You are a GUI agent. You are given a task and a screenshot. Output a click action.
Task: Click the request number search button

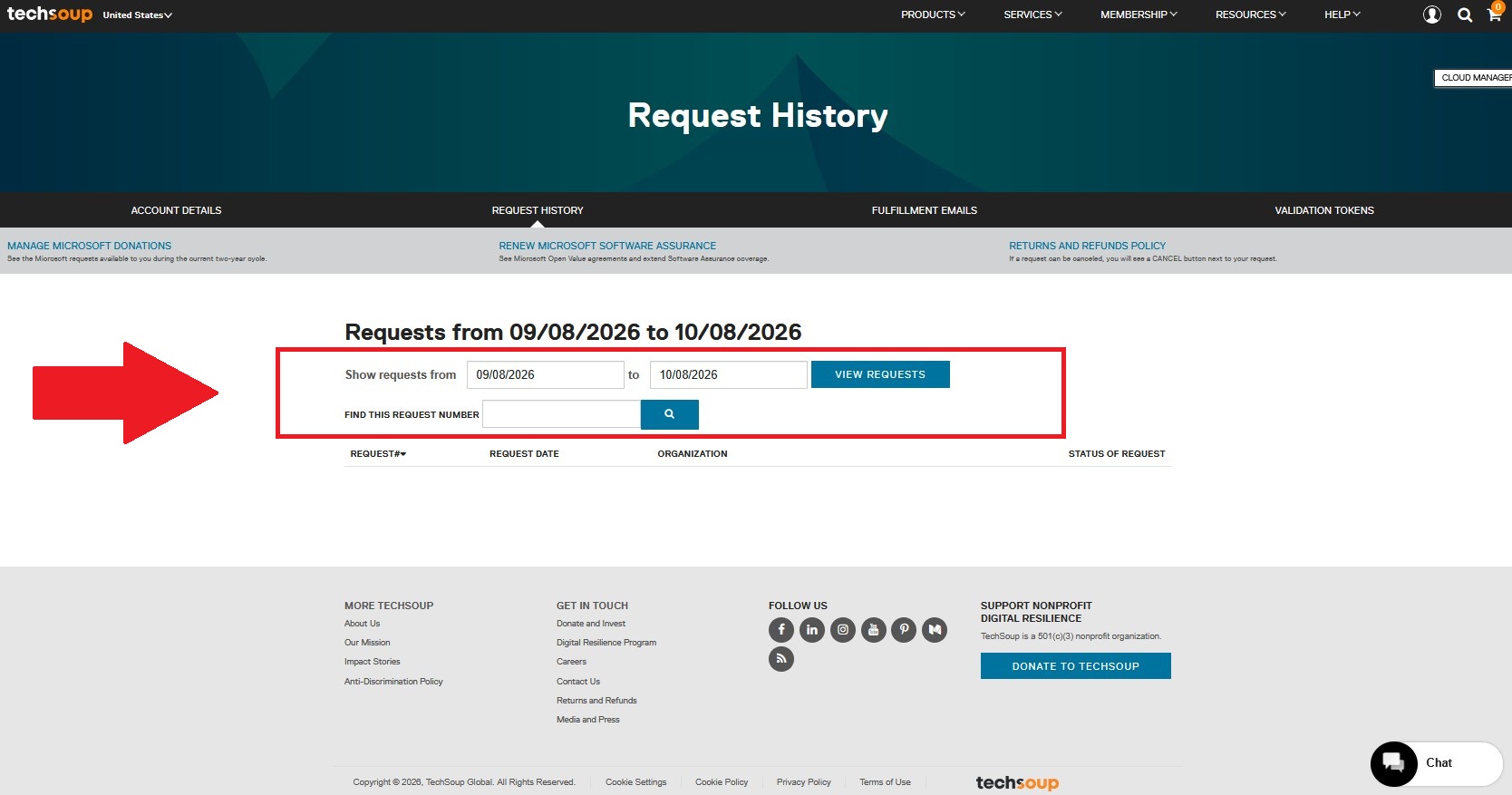pyautogui.click(x=670, y=414)
